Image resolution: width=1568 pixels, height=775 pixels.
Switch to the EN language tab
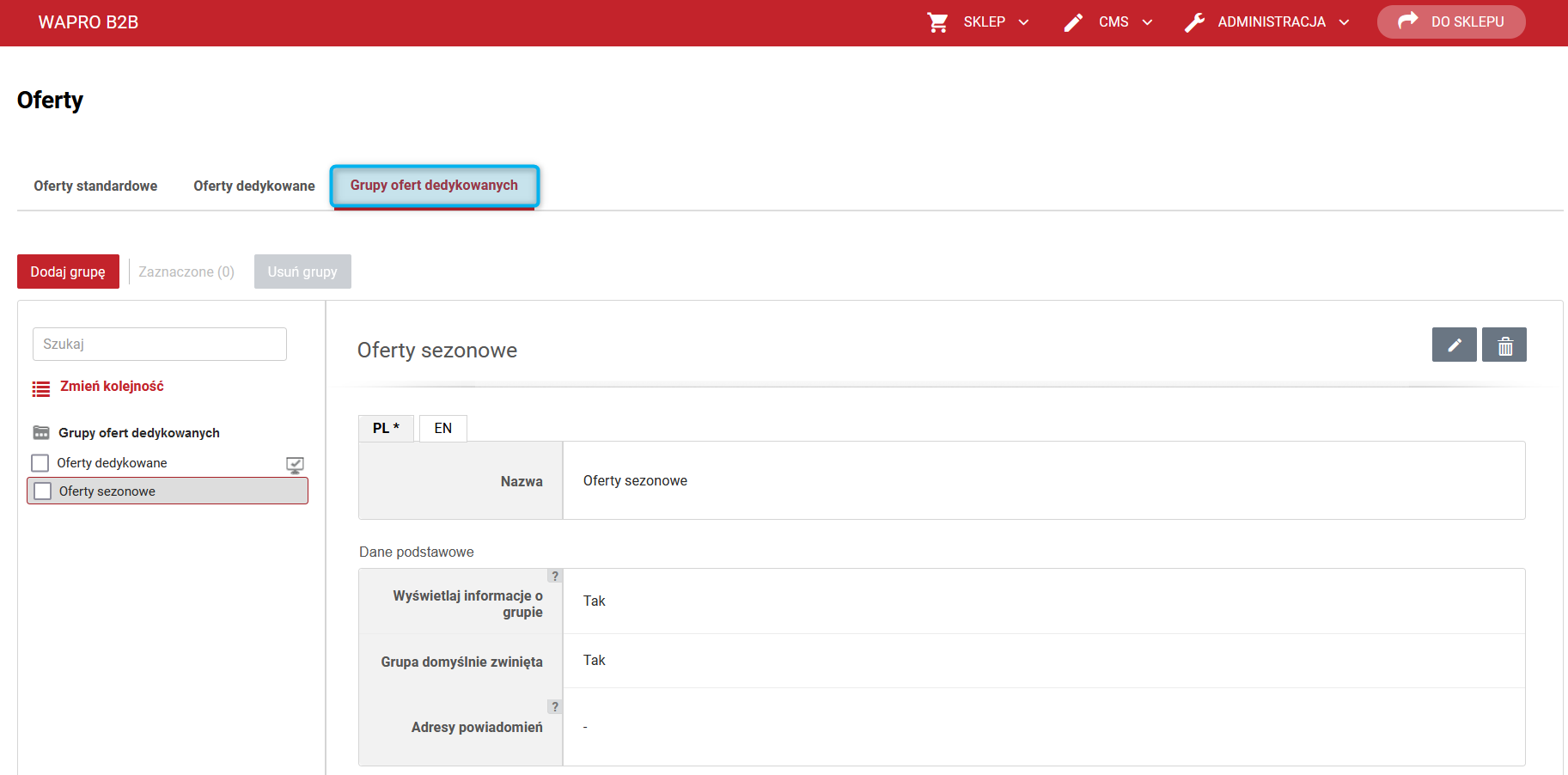tap(443, 428)
